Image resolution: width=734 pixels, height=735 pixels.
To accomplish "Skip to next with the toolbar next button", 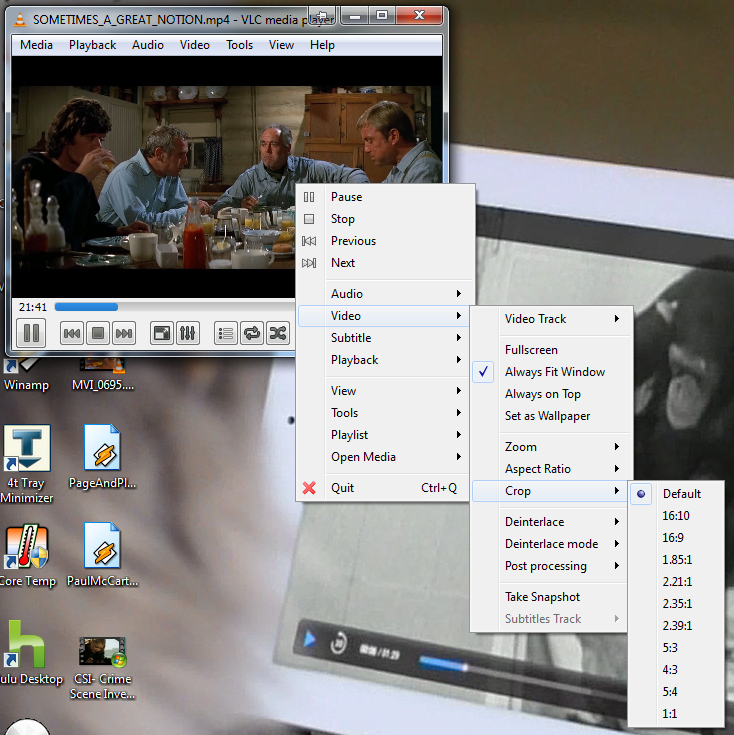I will (124, 333).
